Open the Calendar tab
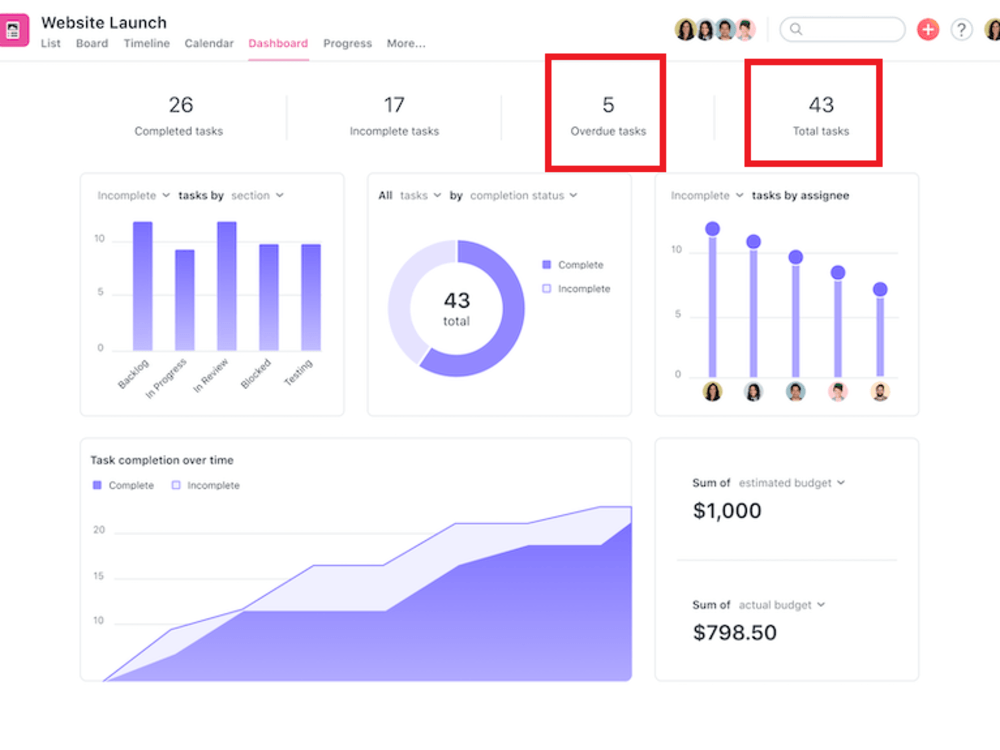This screenshot has width=1000, height=750. click(209, 43)
